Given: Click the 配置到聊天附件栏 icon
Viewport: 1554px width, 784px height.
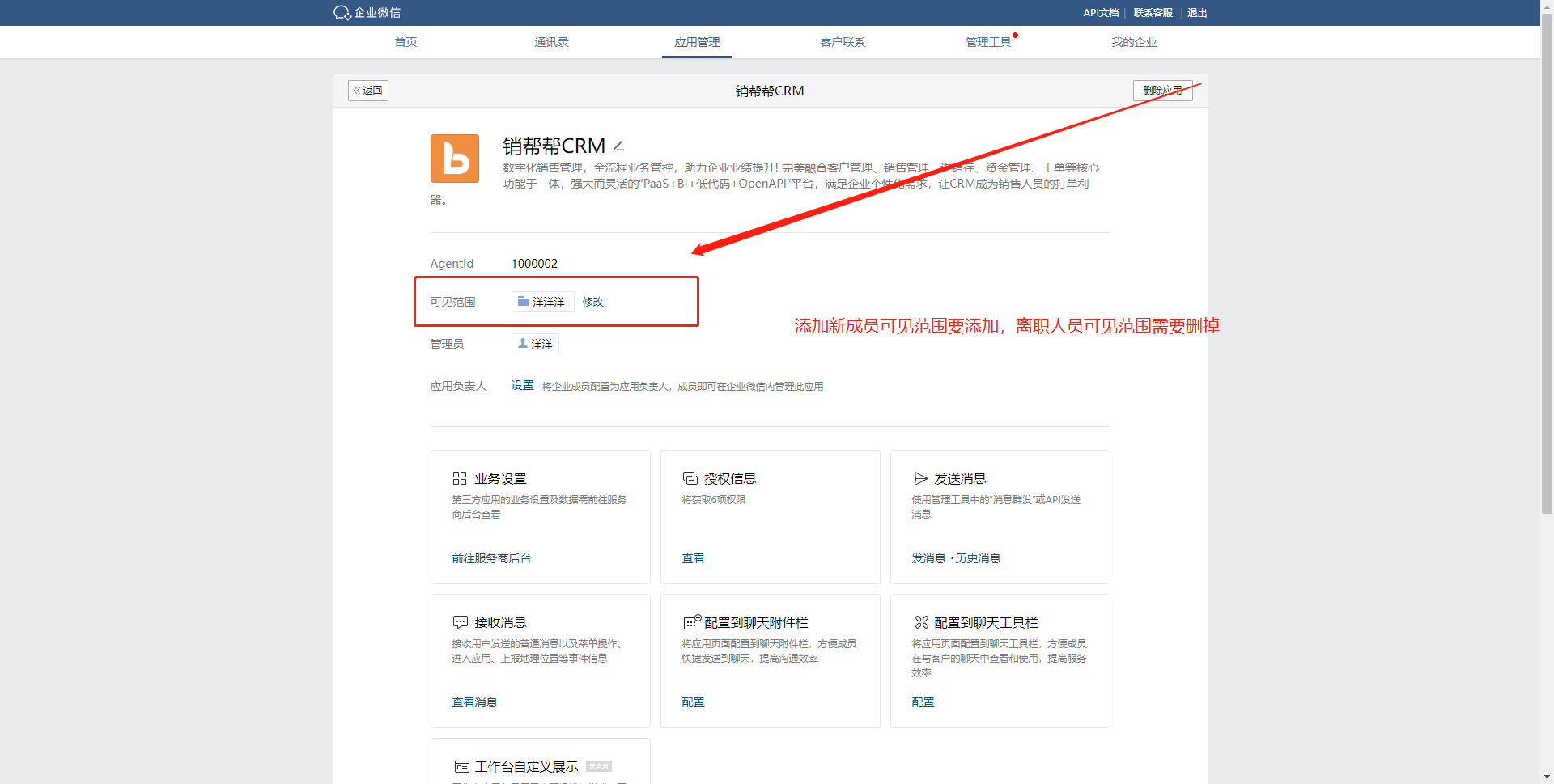Looking at the screenshot, I should click(691, 622).
